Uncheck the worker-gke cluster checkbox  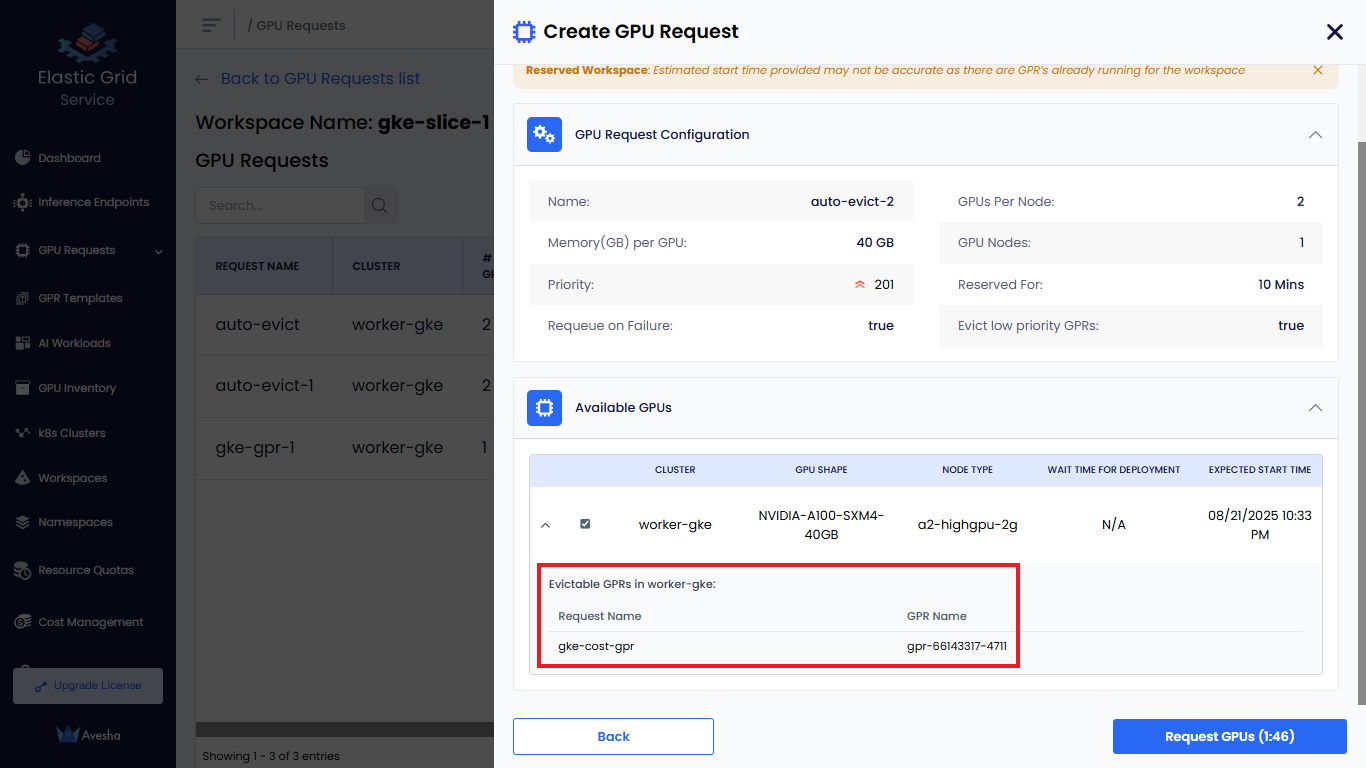[585, 524]
